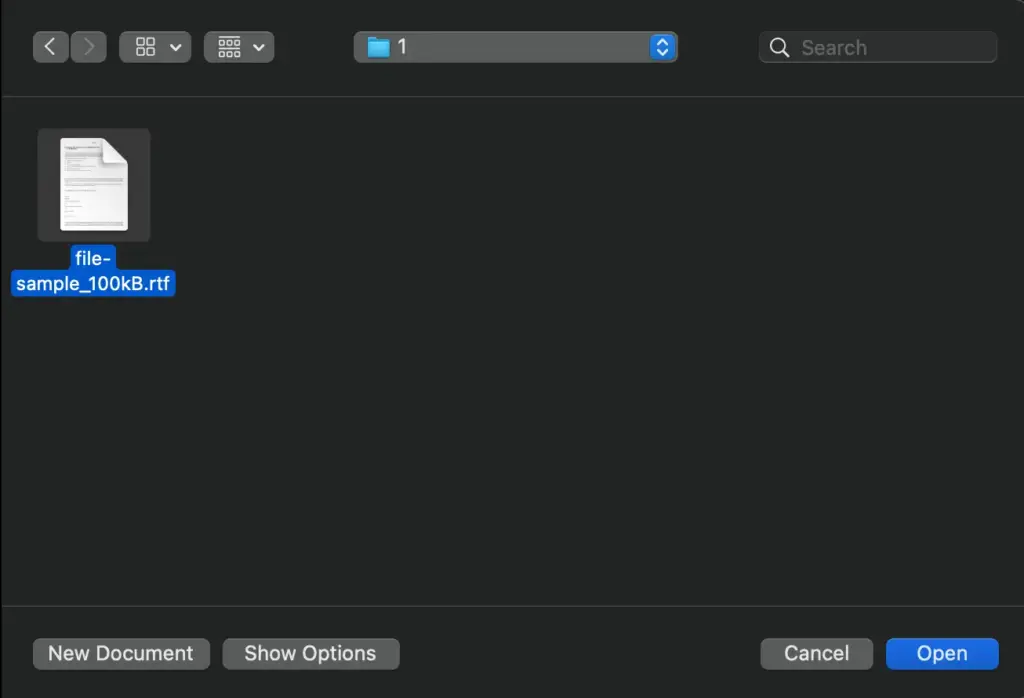
Task: Cancel the open file dialog
Action: [816, 654]
